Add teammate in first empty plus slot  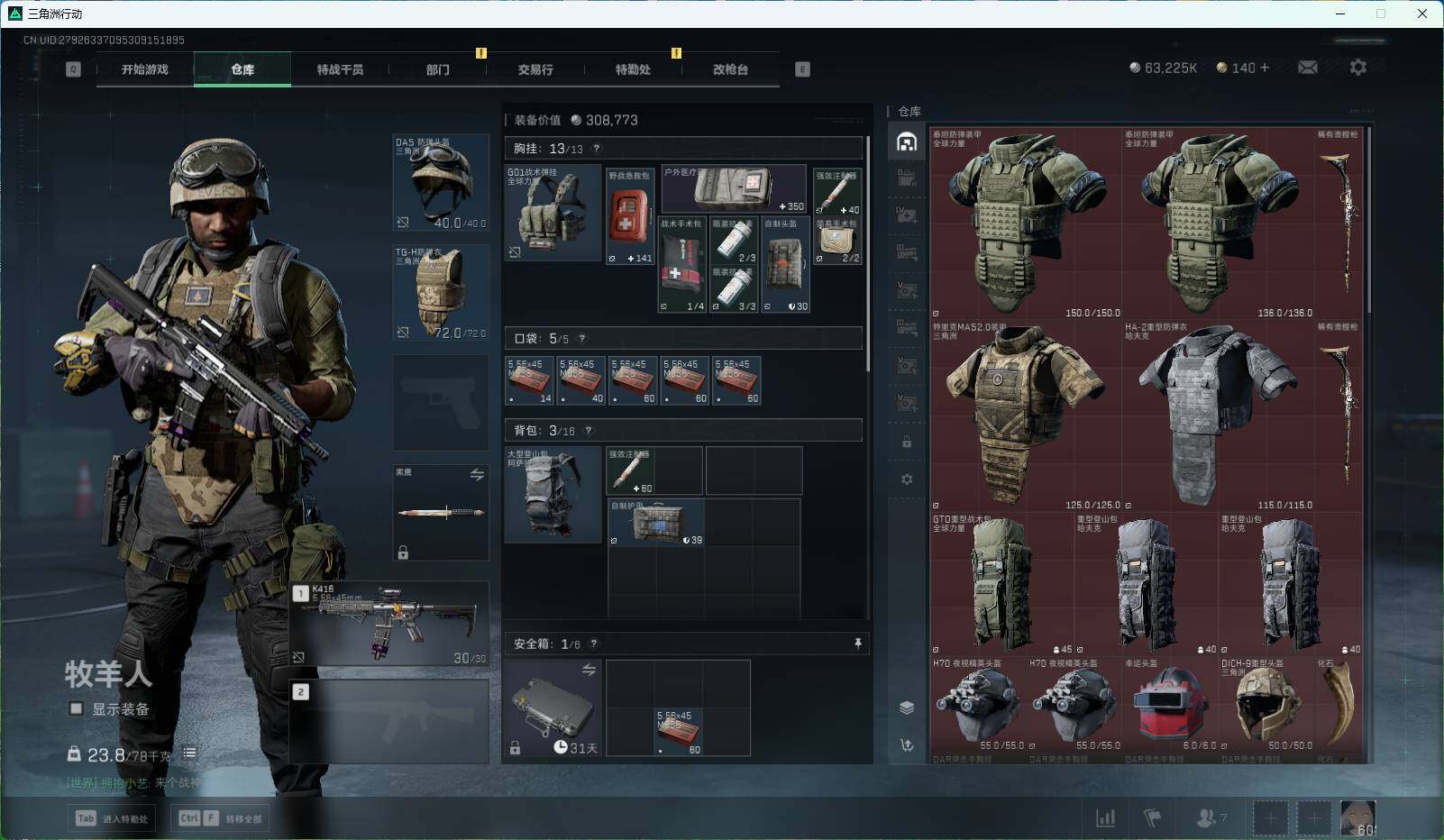pyautogui.click(x=1269, y=818)
